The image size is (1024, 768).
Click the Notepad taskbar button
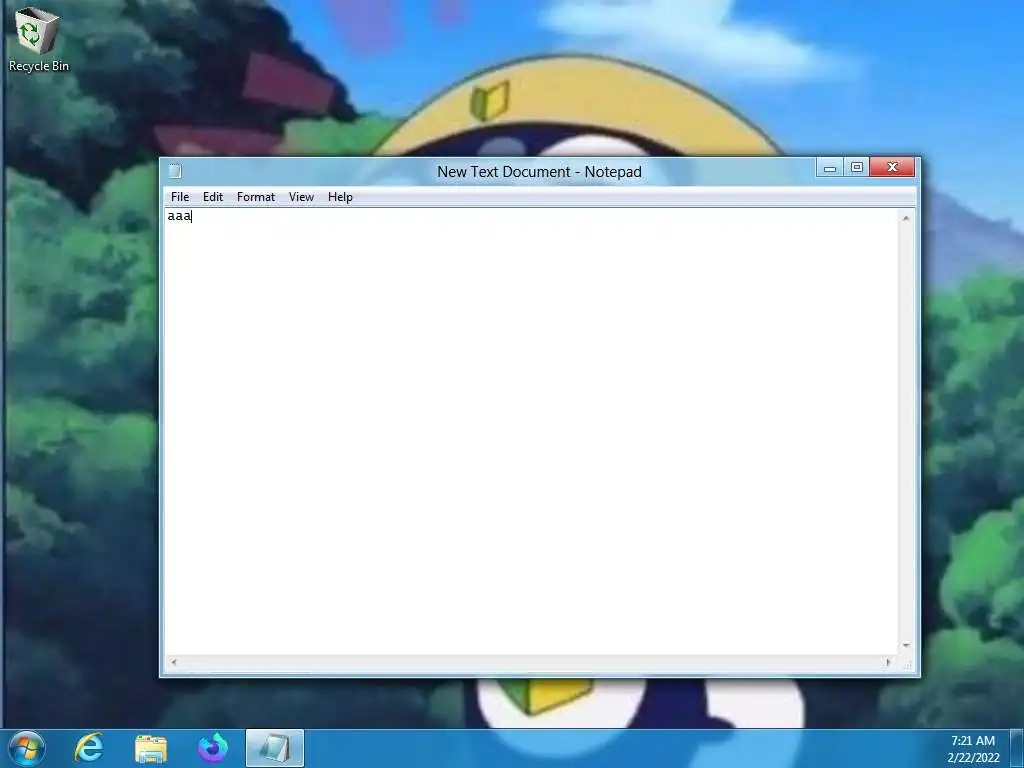point(275,748)
